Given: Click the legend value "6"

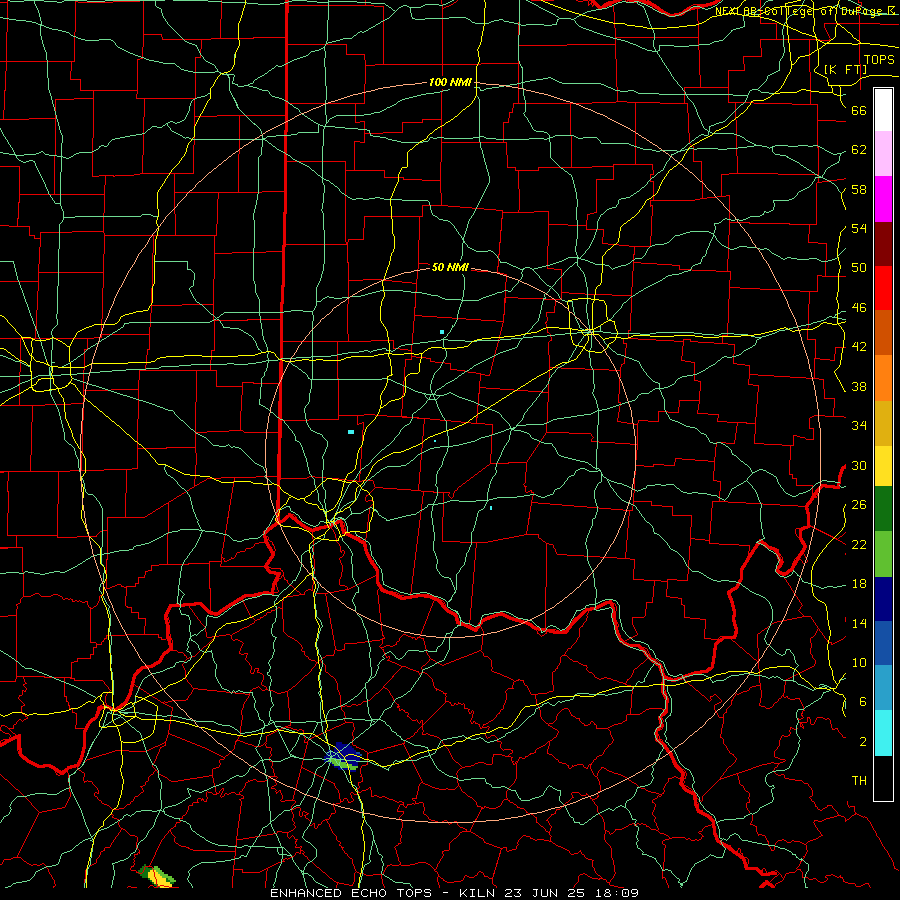Looking at the screenshot, I should coord(863,702).
